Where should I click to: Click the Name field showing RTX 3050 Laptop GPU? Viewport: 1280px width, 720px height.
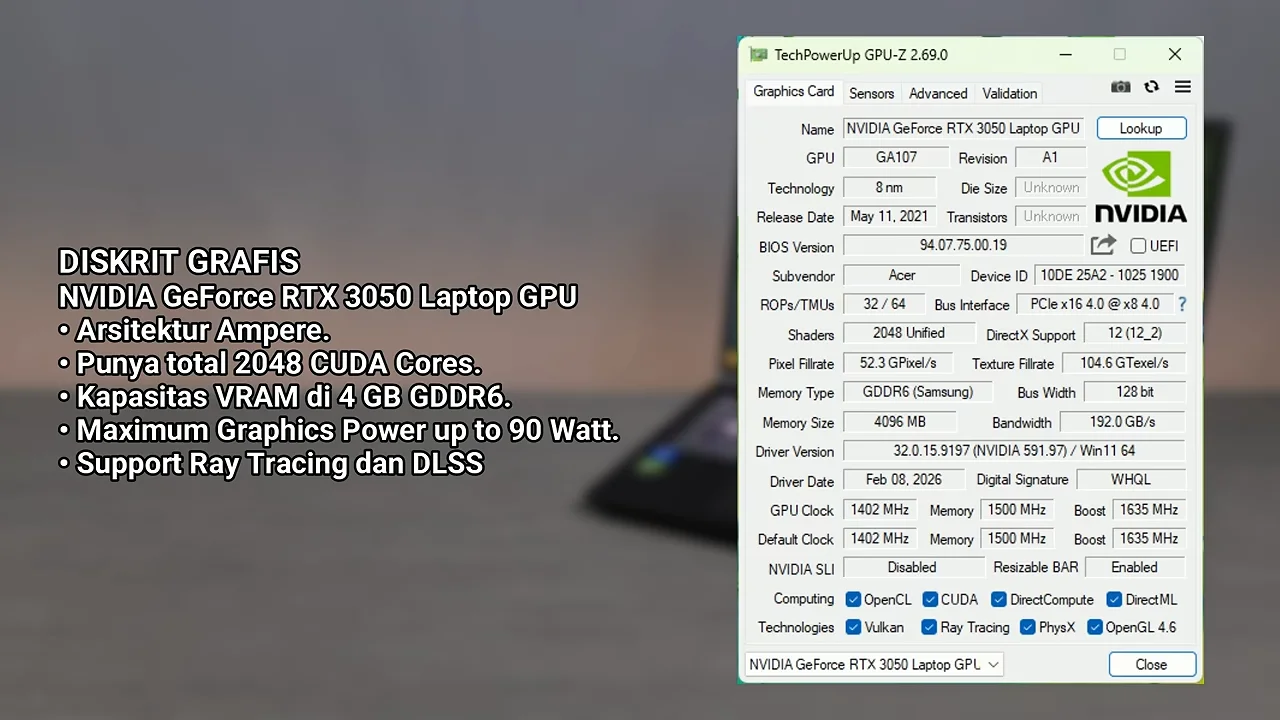(964, 128)
